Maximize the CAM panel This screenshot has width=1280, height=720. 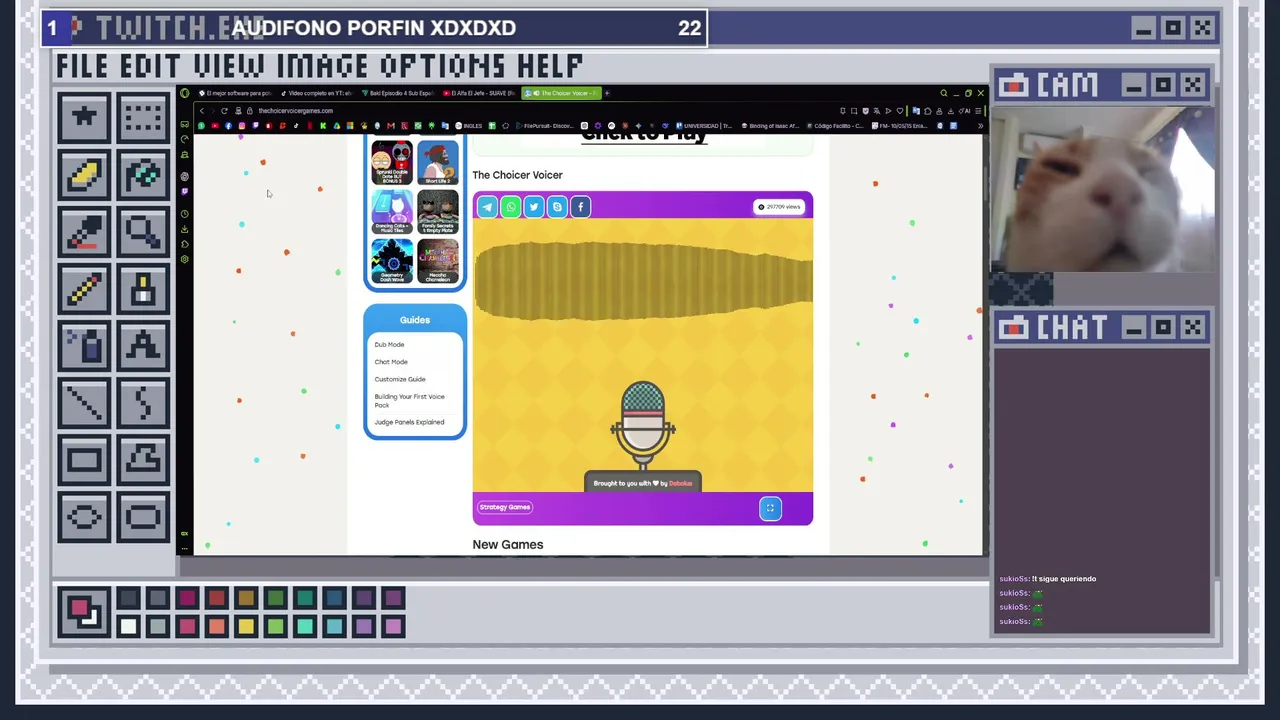[x=1163, y=86]
